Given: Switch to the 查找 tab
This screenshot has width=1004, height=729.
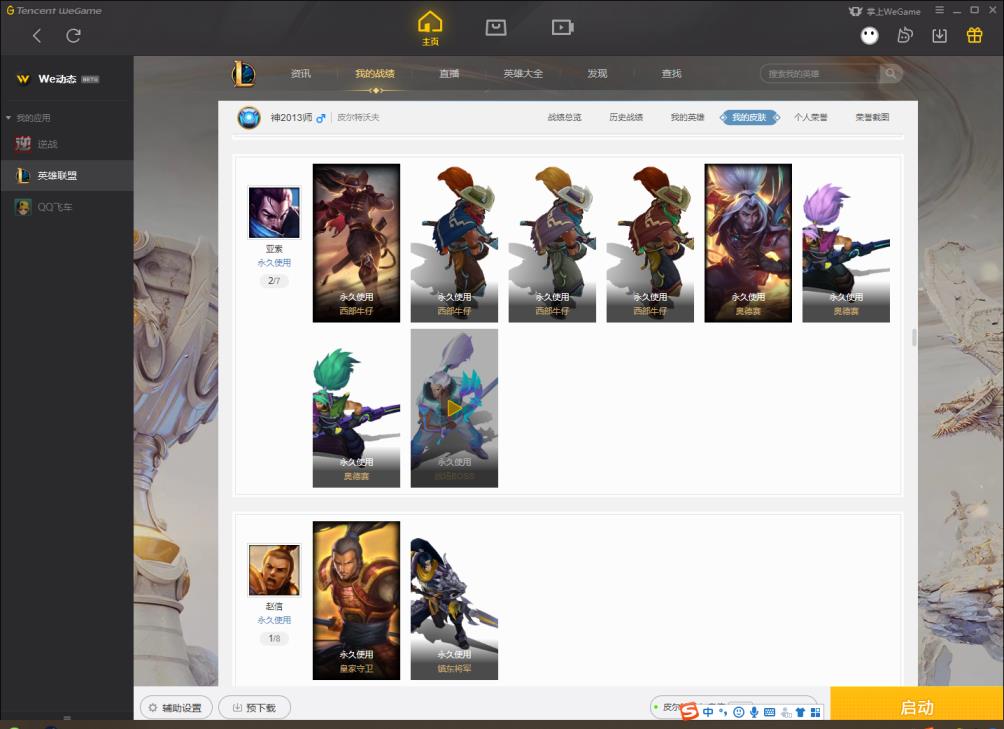Looking at the screenshot, I should coord(671,74).
